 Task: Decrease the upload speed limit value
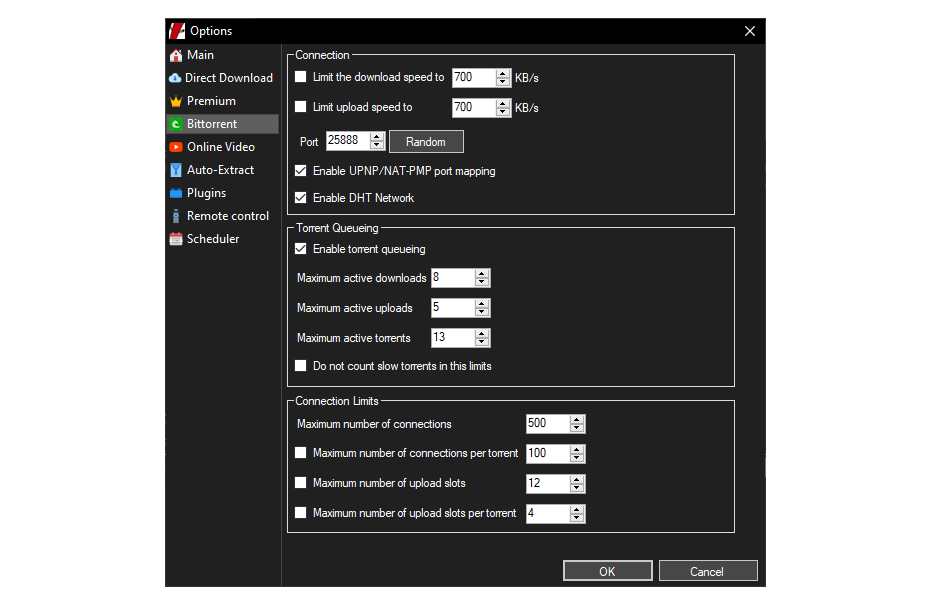[x=503, y=112]
